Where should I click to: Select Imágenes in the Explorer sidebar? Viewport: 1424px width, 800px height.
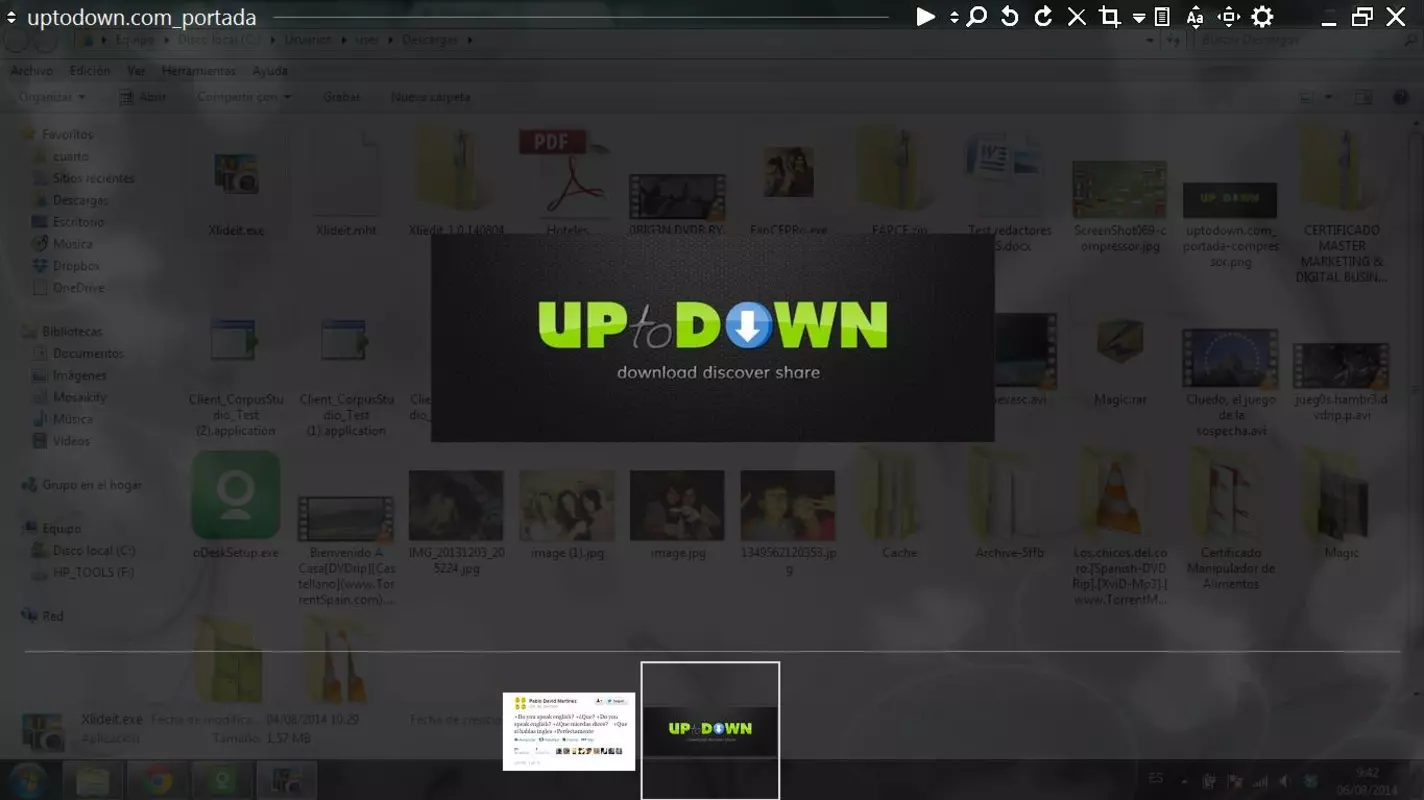click(x=79, y=375)
